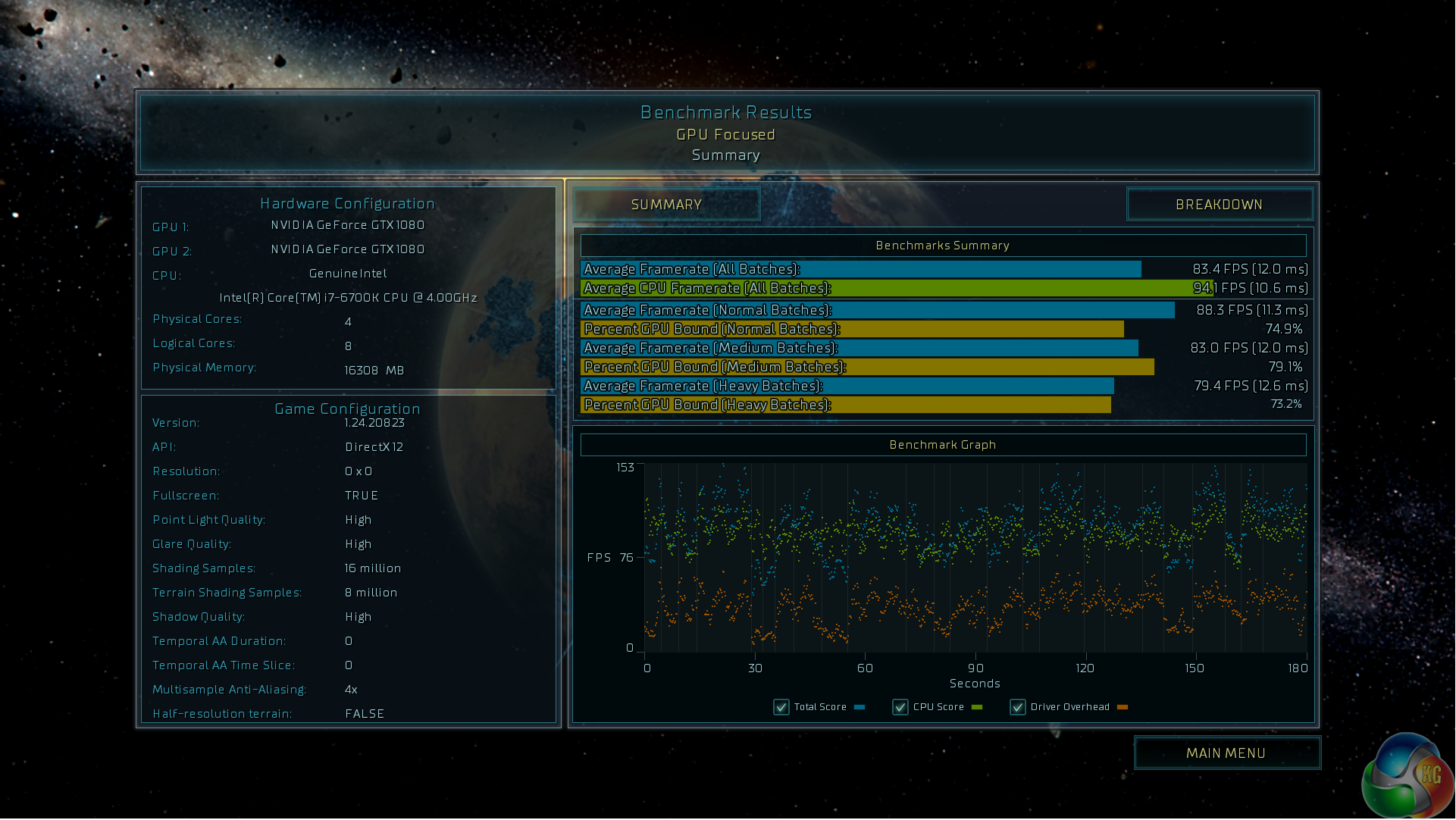
Task: Click the Game Configuration heading
Action: [x=348, y=409]
